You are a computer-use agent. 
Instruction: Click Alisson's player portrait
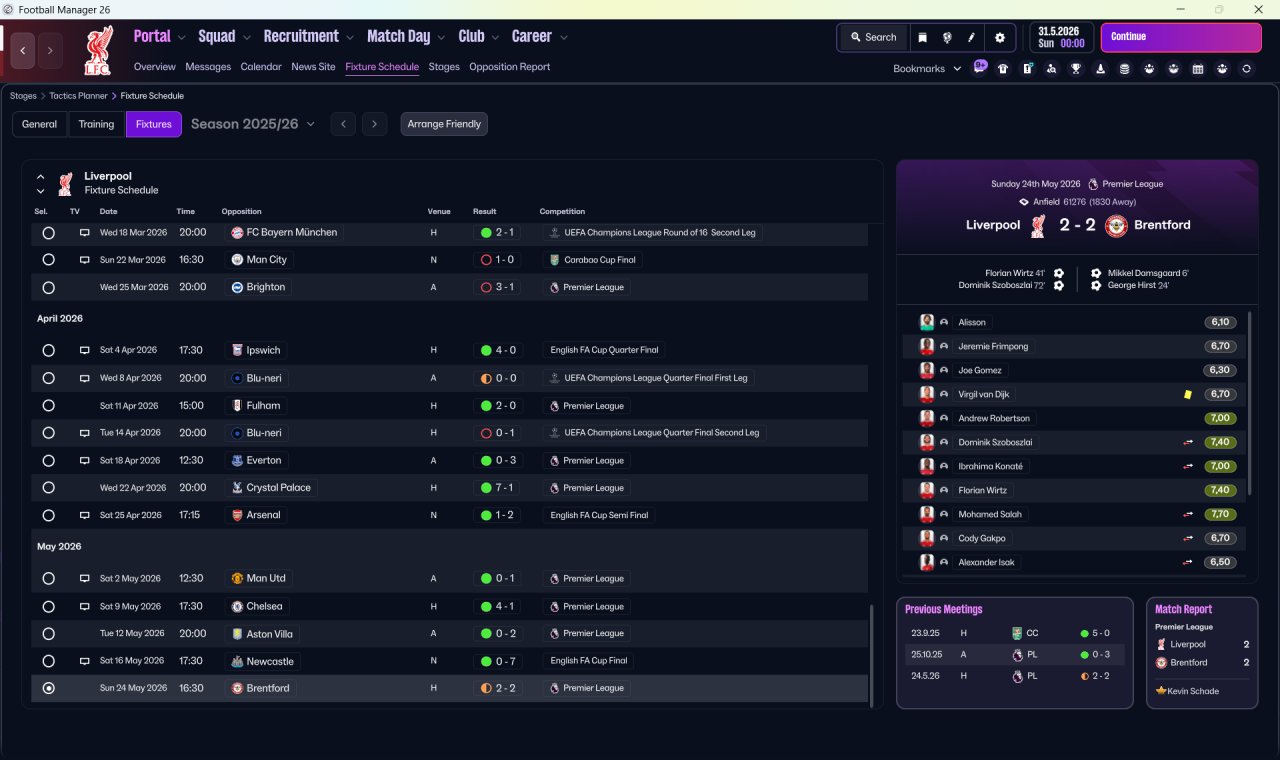point(927,322)
